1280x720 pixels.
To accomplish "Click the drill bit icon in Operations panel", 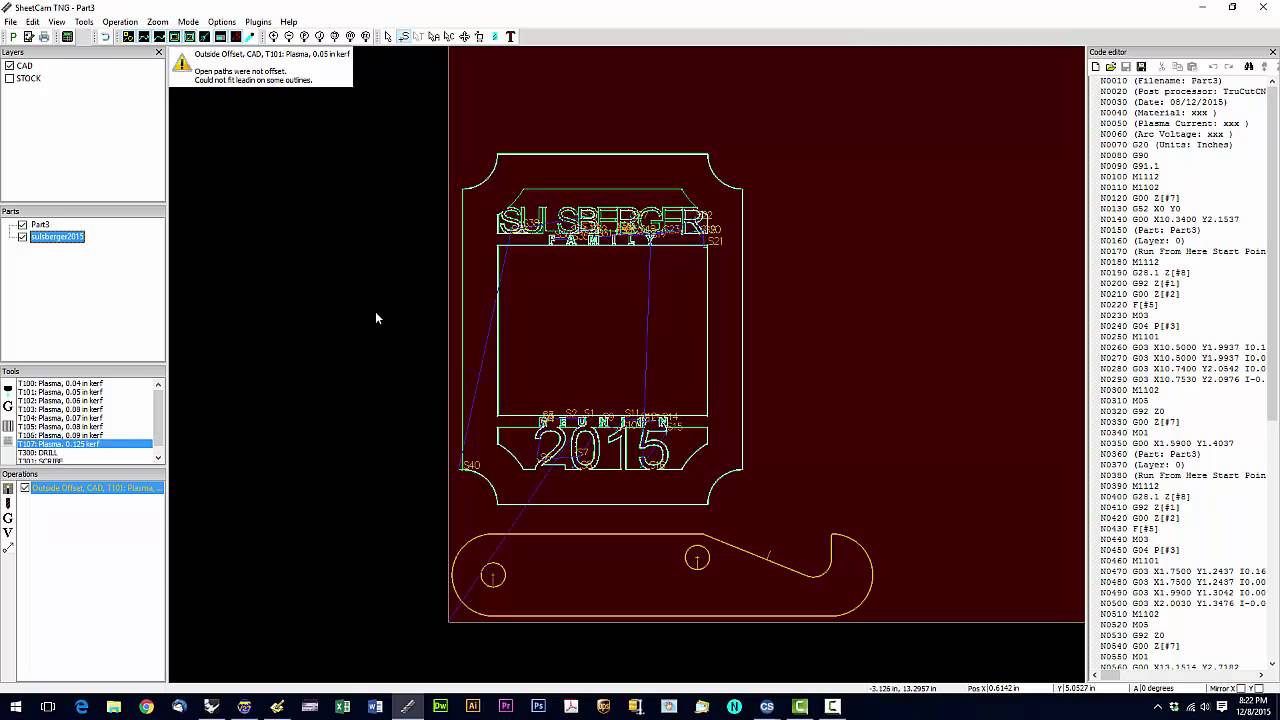I will pyautogui.click(x=8, y=503).
